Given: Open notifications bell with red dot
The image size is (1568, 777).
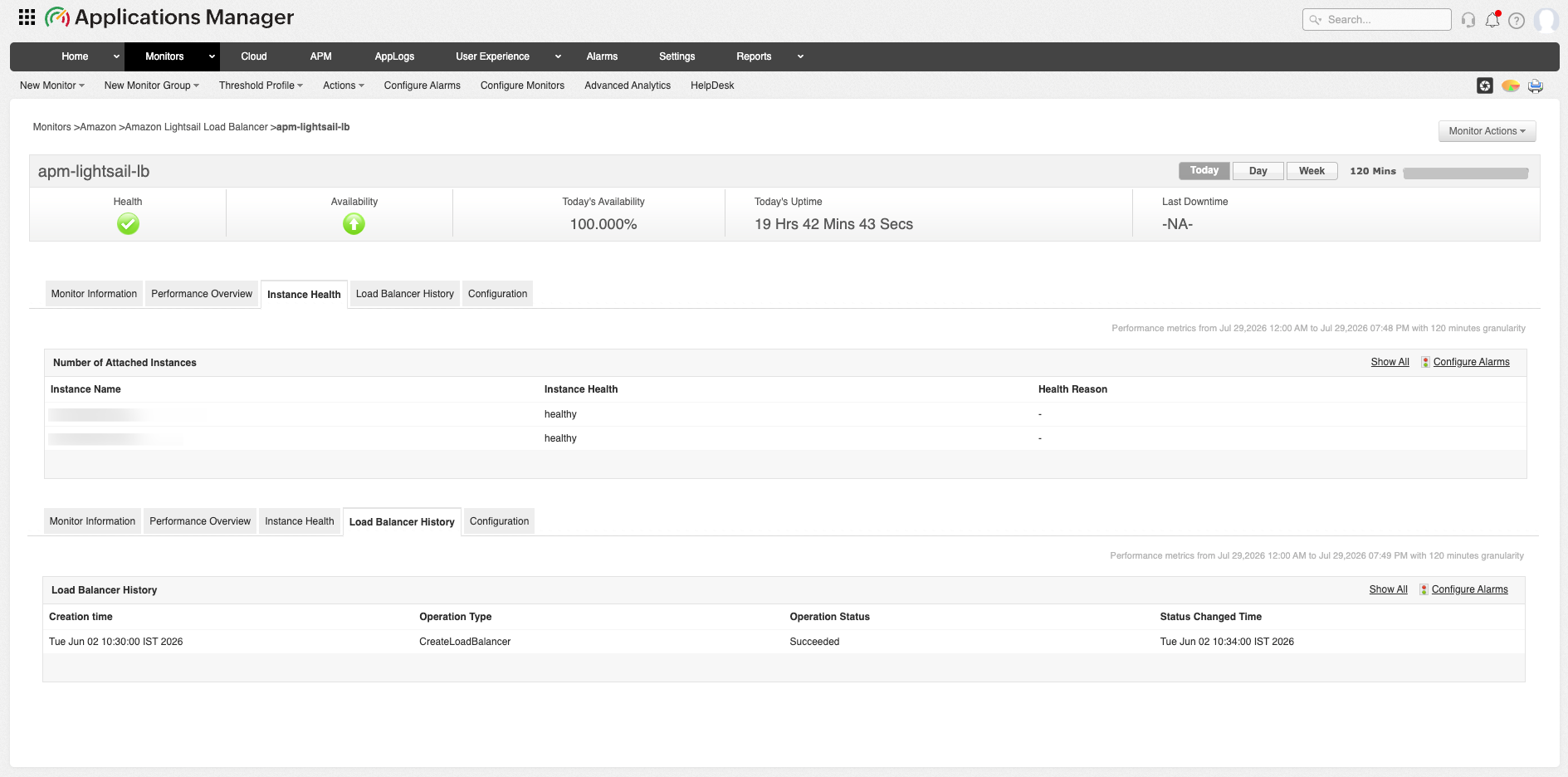Looking at the screenshot, I should pyautogui.click(x=1492, y=19).
